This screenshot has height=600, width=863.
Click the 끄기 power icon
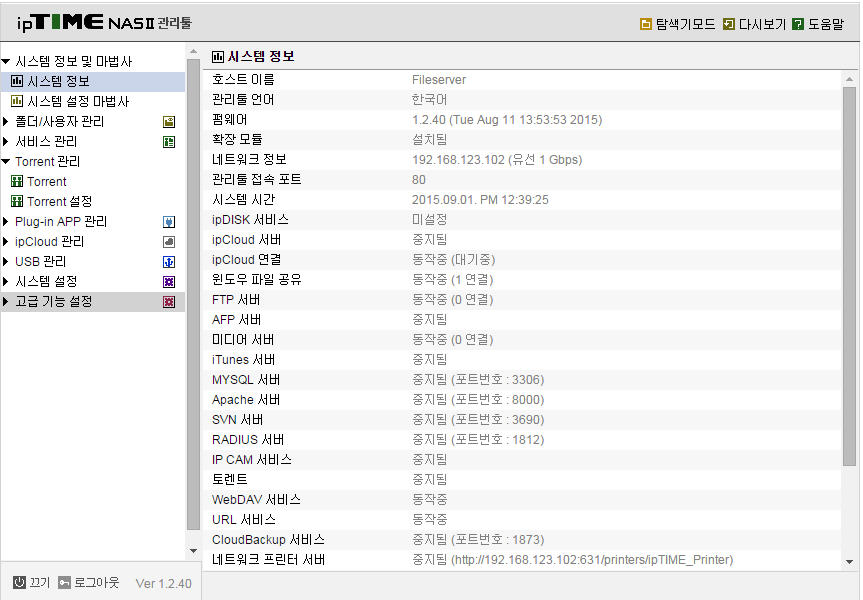[19, 582]
